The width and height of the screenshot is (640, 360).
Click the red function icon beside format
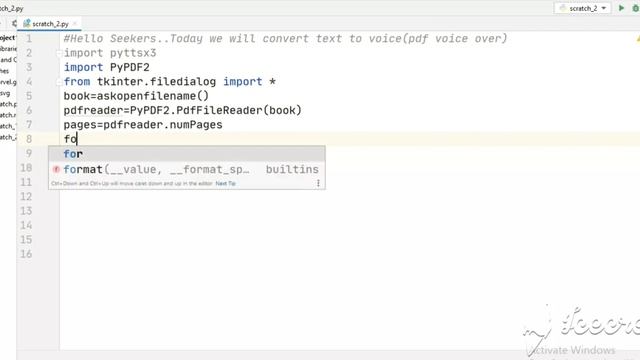pos(56,169)
